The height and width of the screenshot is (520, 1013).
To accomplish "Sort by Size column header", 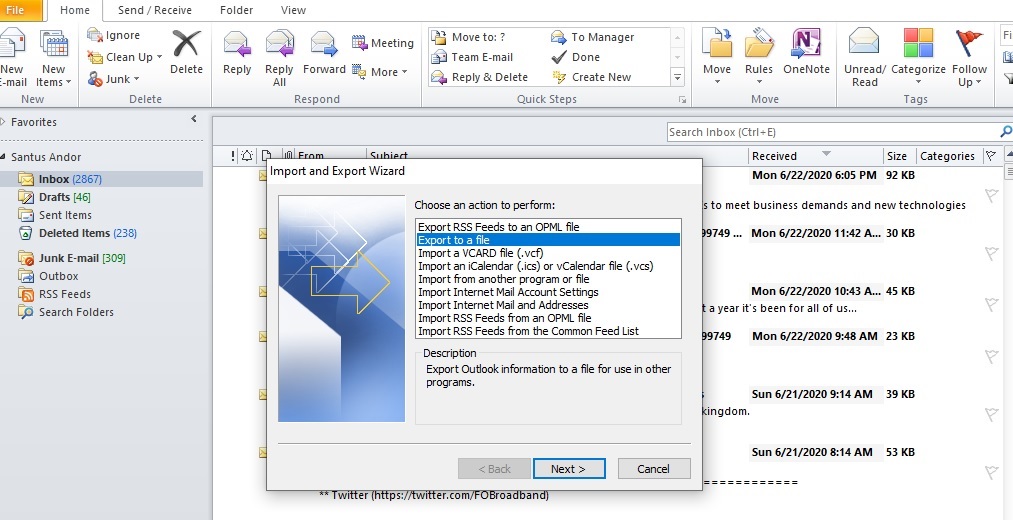I will (899, 156).
